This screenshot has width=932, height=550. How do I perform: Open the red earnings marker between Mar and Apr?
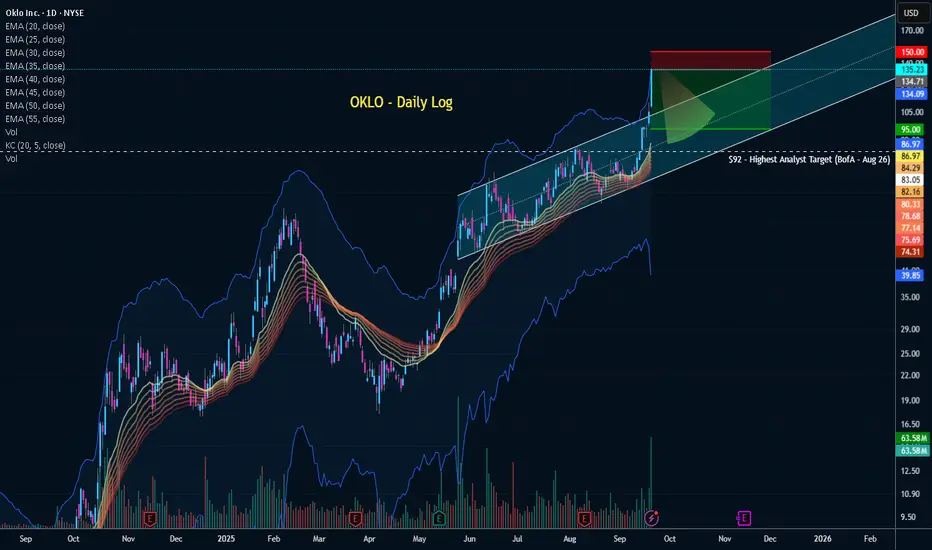point(355,518)
